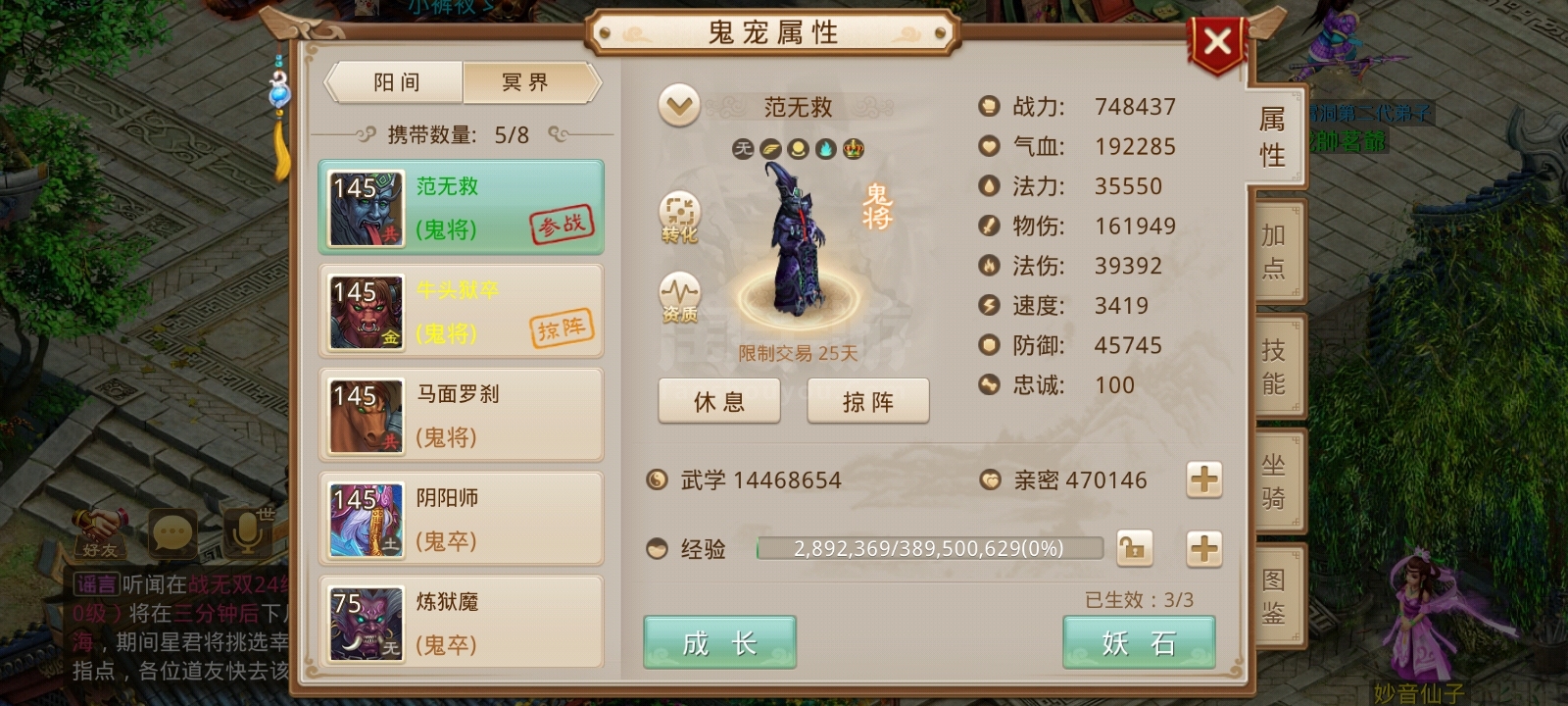Open the 成长 growth button

click(x=719, y=642)
